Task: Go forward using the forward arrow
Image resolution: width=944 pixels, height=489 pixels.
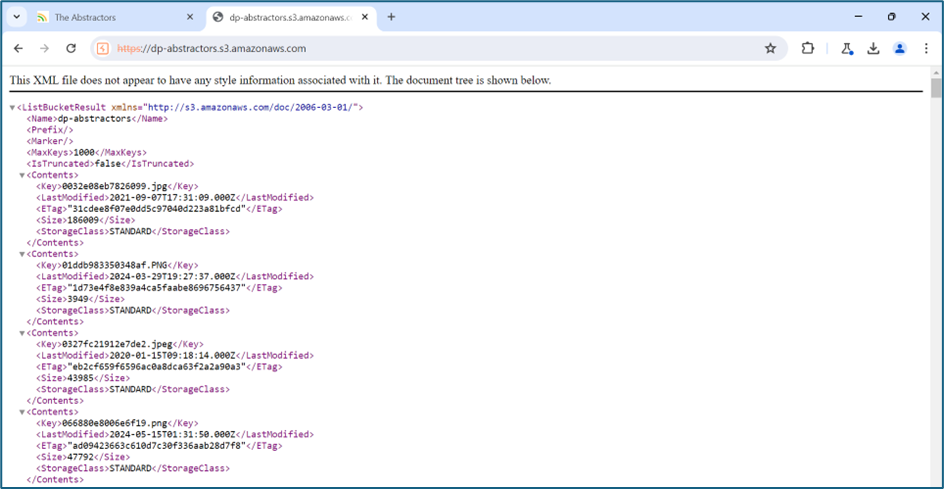Action: (44, 49)
